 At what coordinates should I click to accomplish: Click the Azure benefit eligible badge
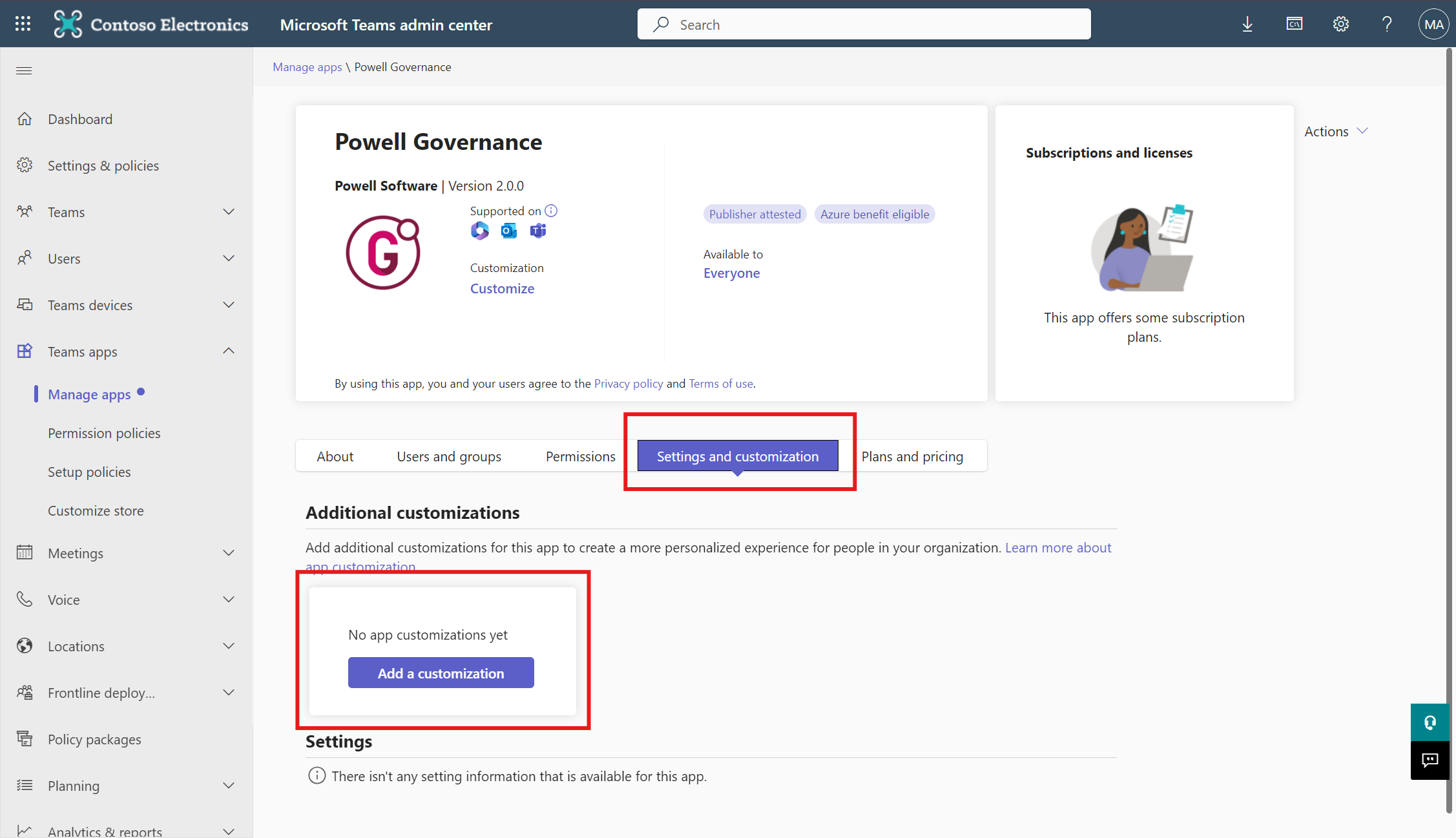pos(875,214)
